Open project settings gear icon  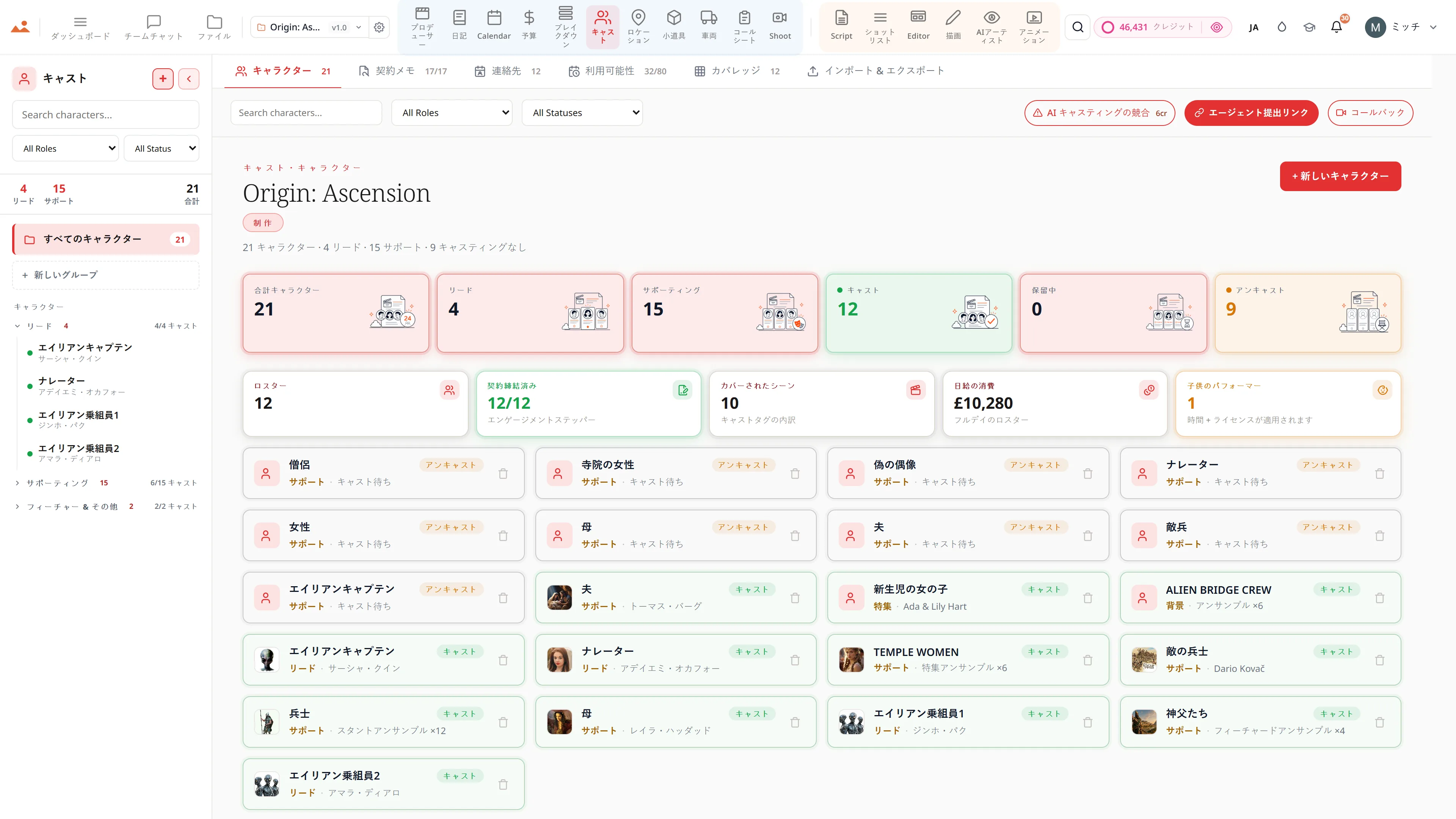click(x=379, y=27)
